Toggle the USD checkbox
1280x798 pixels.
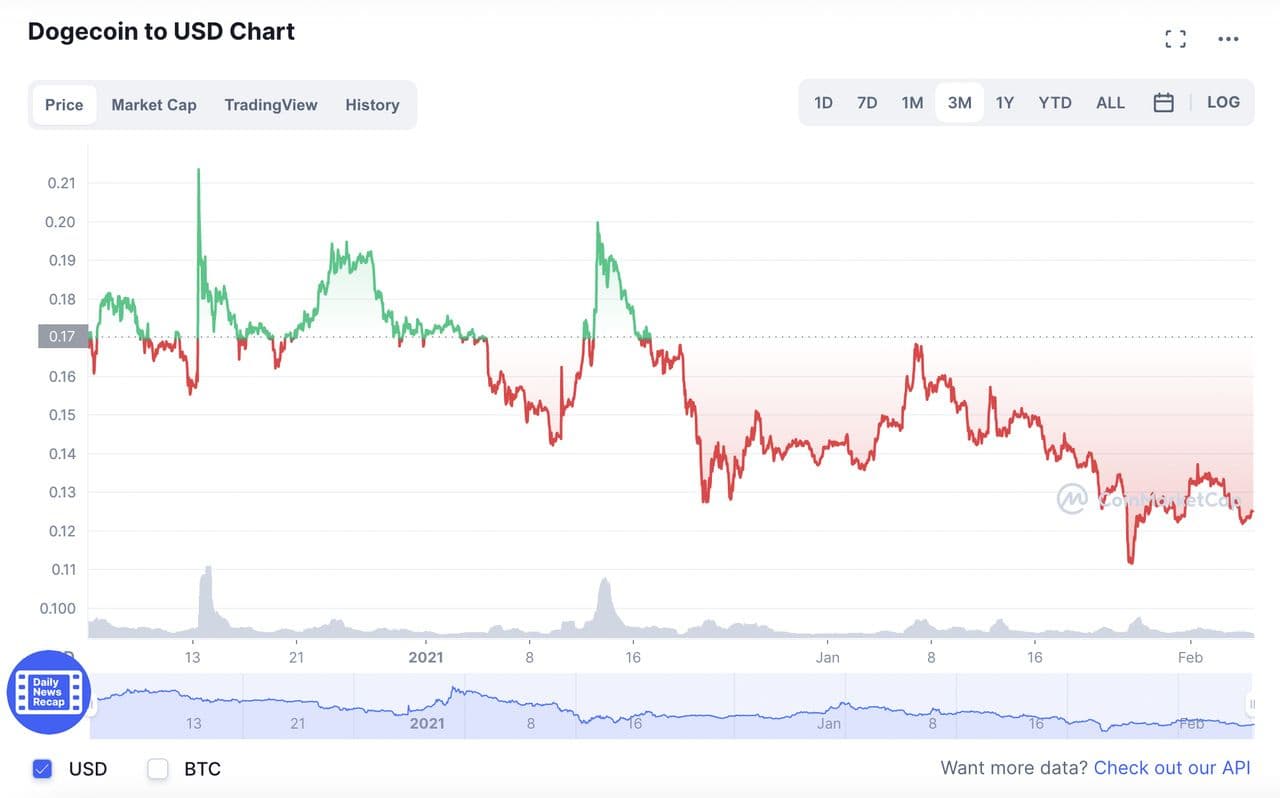[42, 769]
